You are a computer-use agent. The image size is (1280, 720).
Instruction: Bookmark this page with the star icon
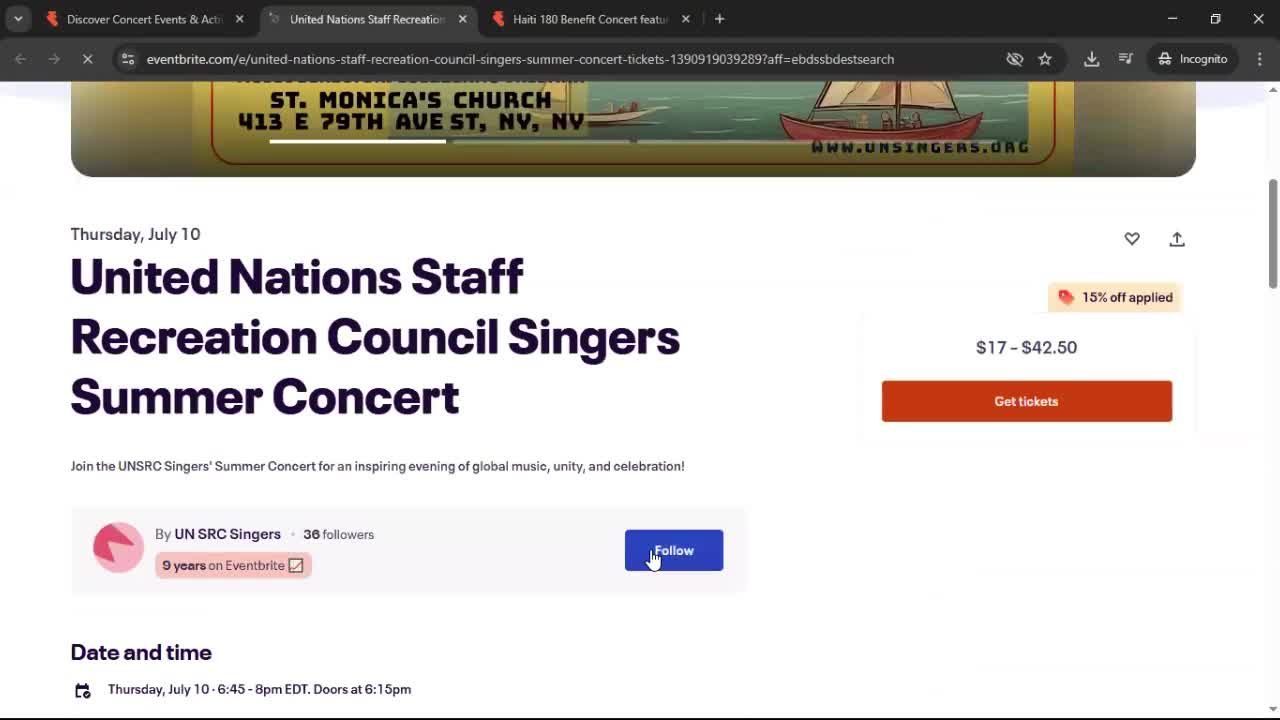(x=1045, y=59)
